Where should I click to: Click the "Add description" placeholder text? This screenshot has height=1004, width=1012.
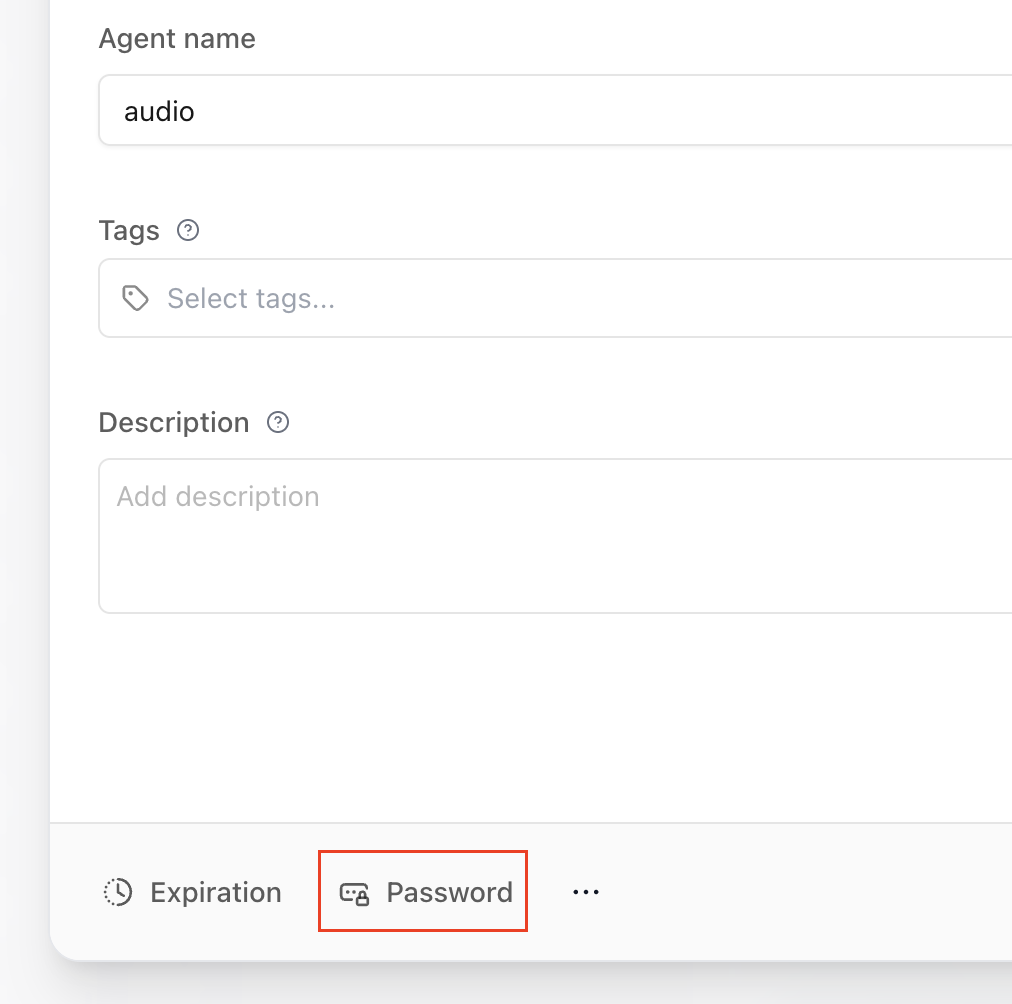coord(218,497)
